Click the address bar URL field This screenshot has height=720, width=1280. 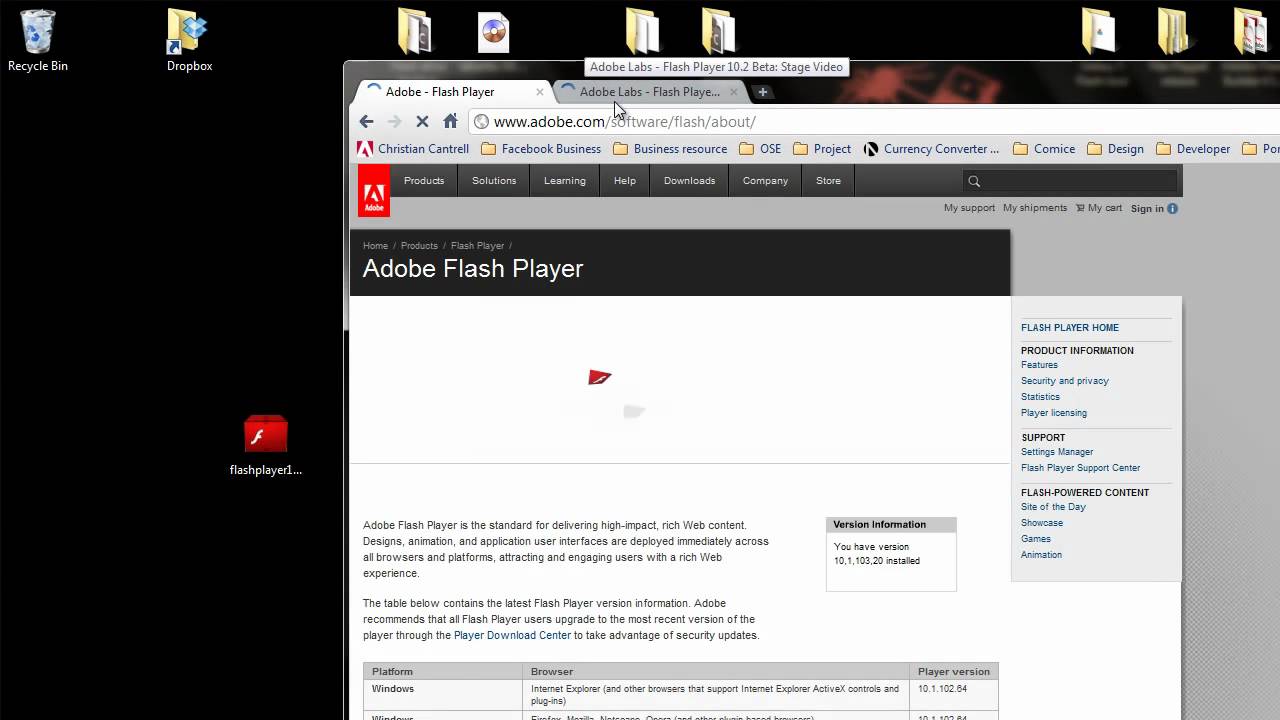[875, 121]
